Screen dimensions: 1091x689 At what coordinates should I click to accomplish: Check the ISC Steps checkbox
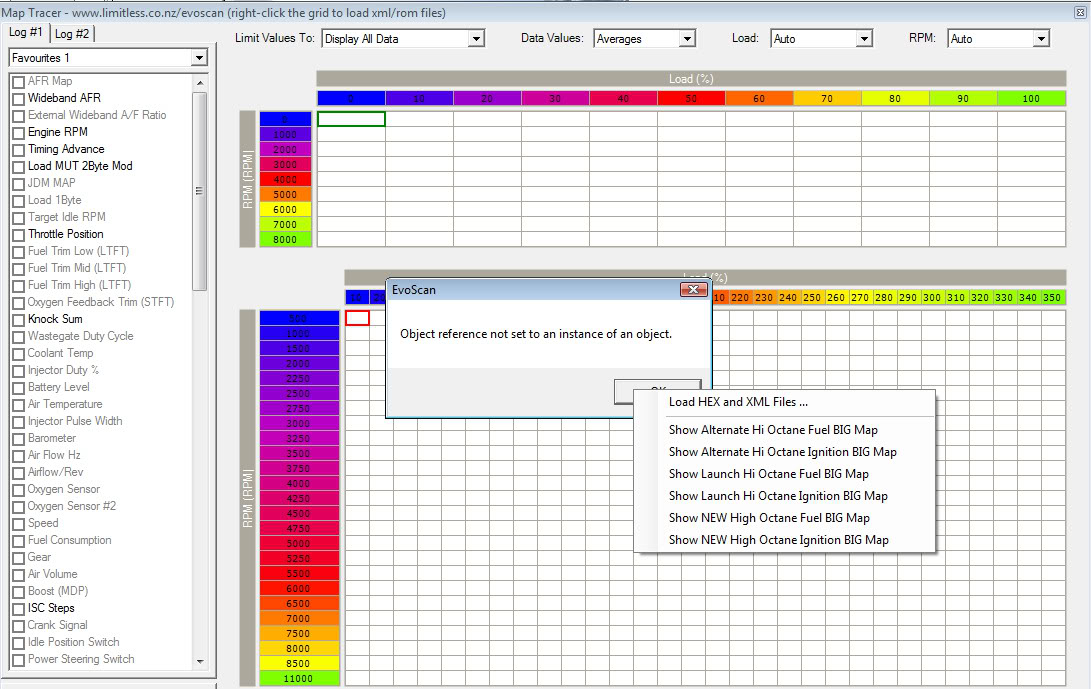pyautogui.click(x=19, y=609)
